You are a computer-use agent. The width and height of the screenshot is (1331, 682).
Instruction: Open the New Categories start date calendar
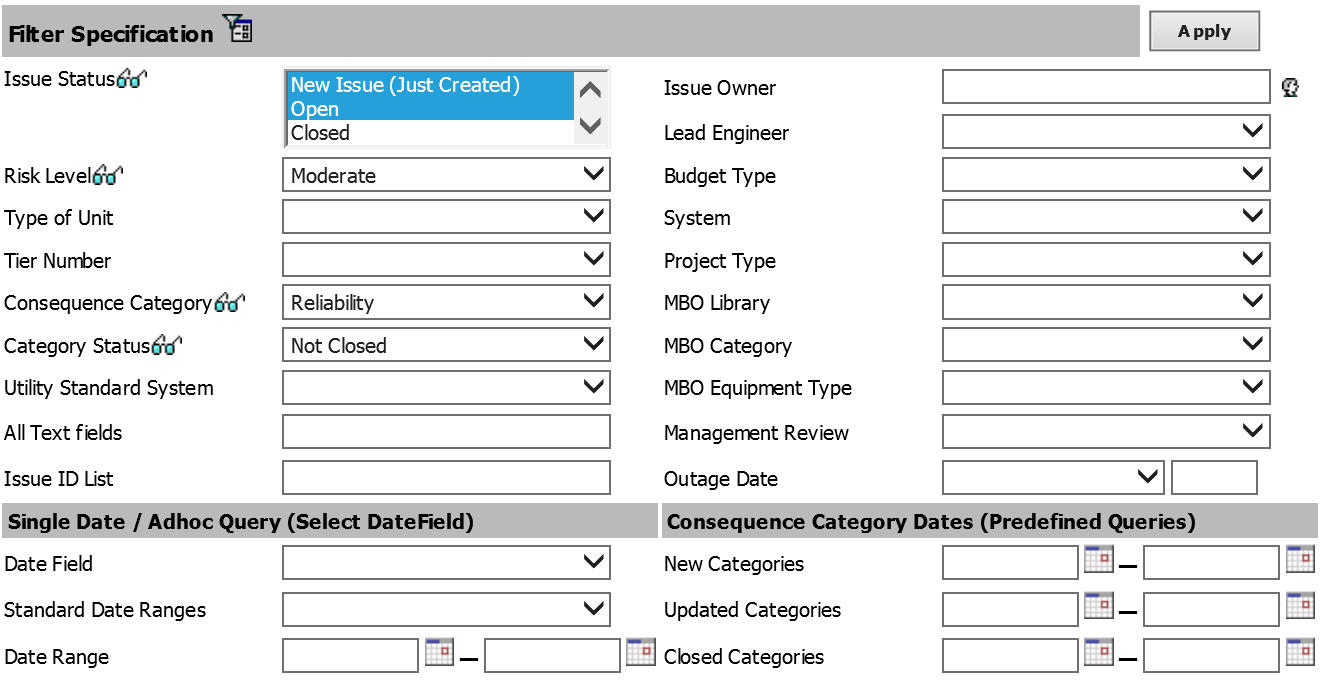pos(1099,559)
